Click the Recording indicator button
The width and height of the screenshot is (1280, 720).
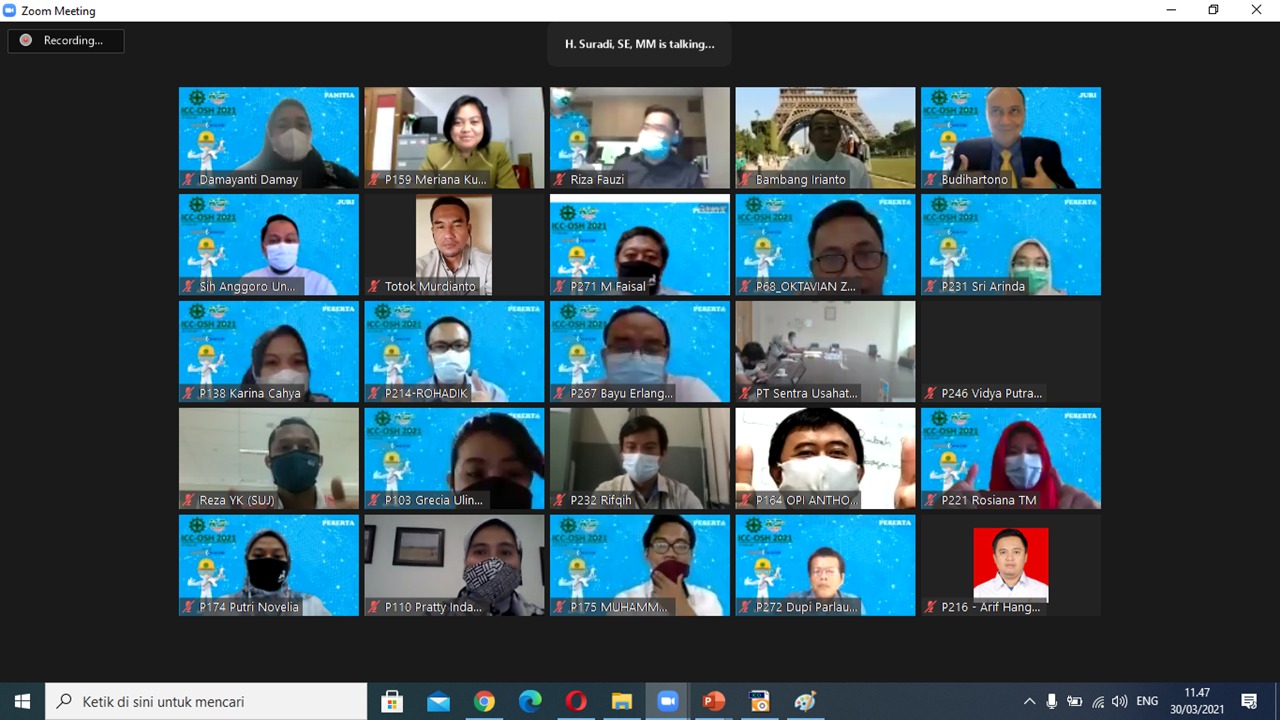(x=66, y=41)
